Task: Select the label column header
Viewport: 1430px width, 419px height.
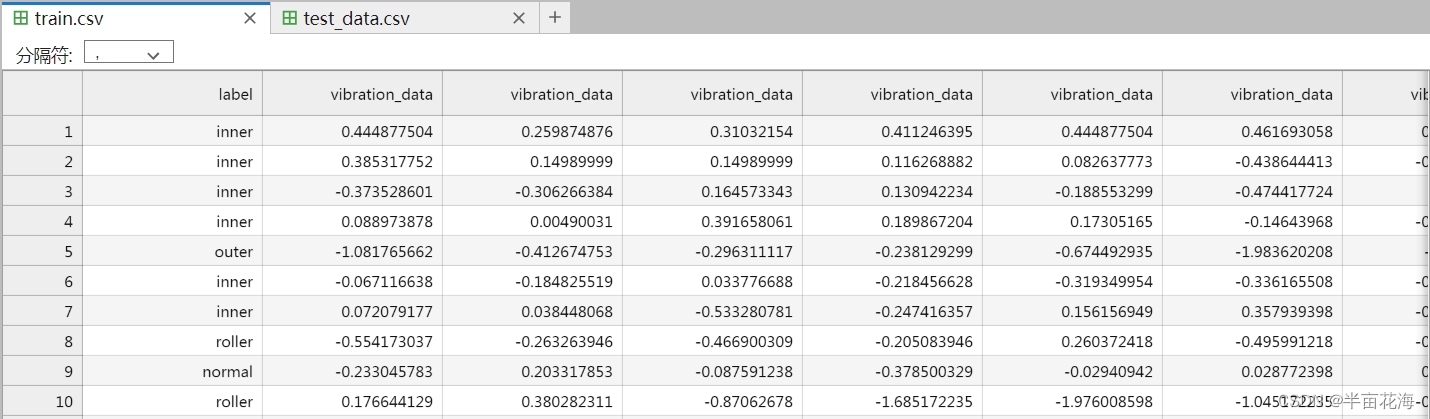Action: click(x=172, y=95)
